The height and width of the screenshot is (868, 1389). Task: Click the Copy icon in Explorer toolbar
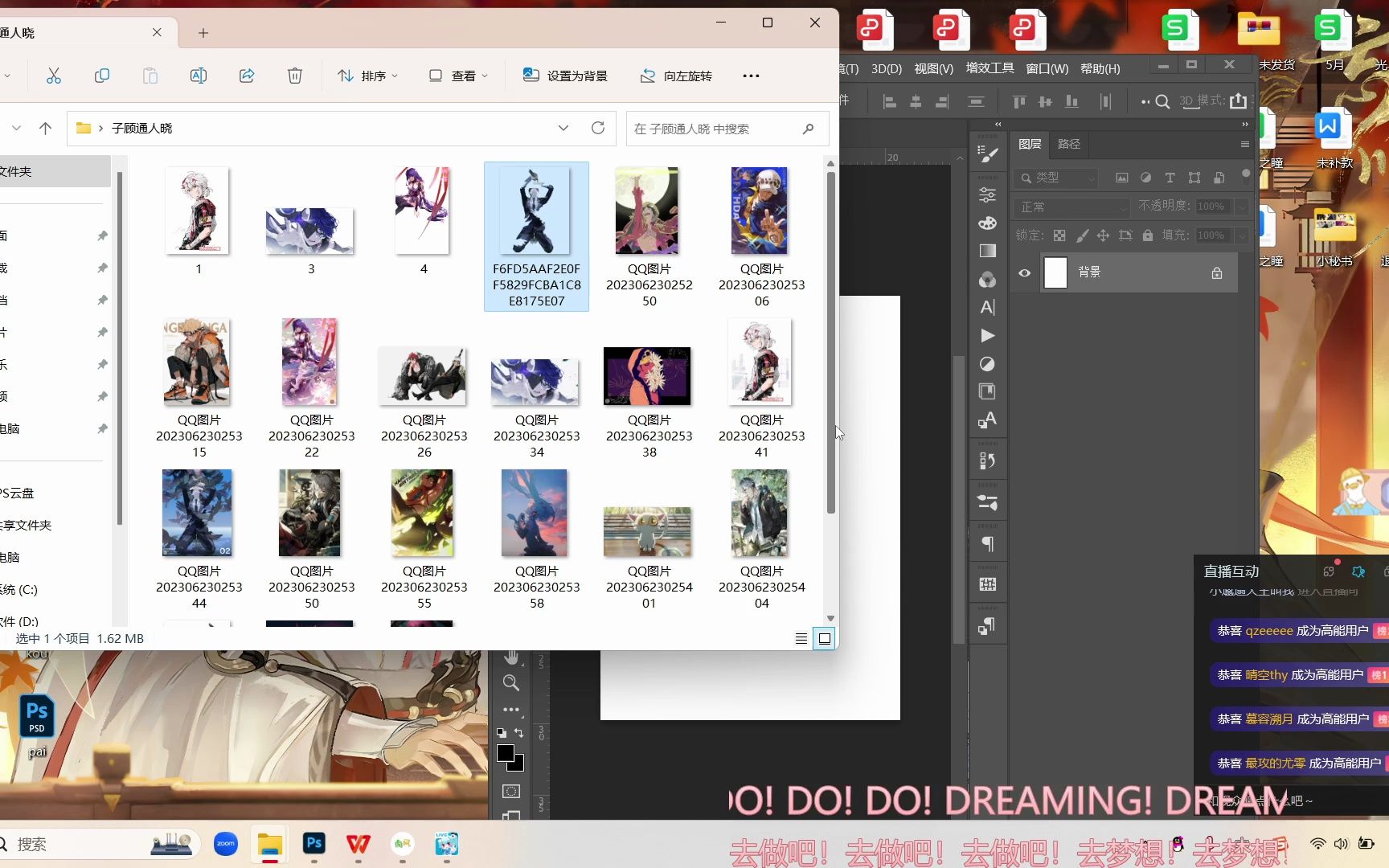tap(102, 76)
